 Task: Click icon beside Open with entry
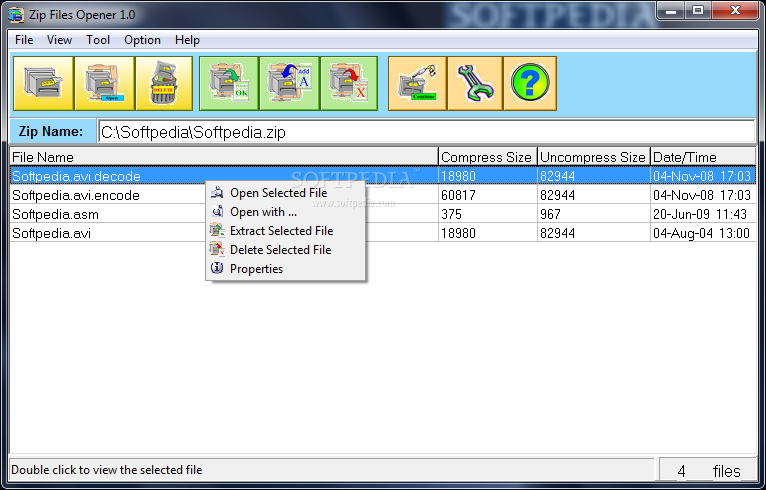[217, 212]
